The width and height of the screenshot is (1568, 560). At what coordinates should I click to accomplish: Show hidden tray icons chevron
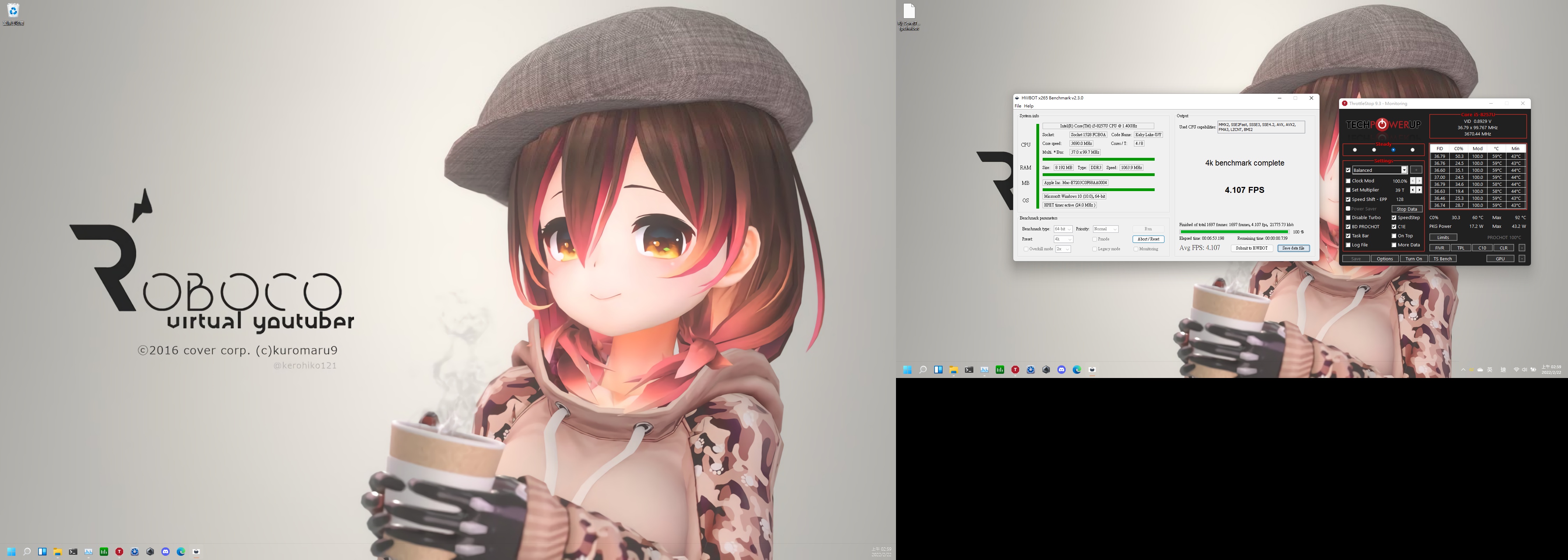coord(1463,370)
